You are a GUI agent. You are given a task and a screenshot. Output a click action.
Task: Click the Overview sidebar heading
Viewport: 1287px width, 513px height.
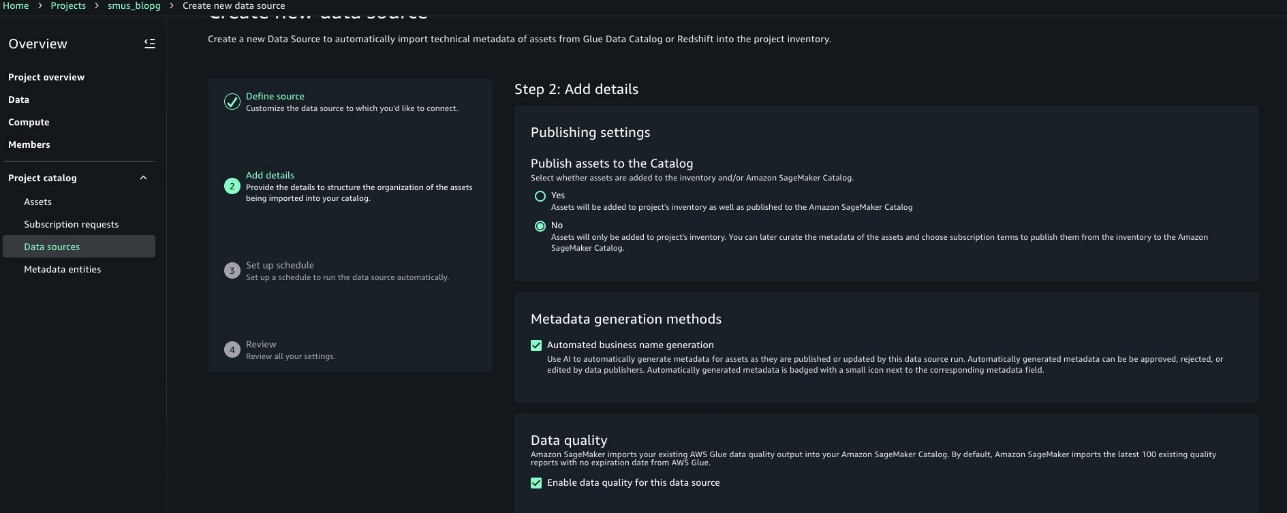point(38,44)
